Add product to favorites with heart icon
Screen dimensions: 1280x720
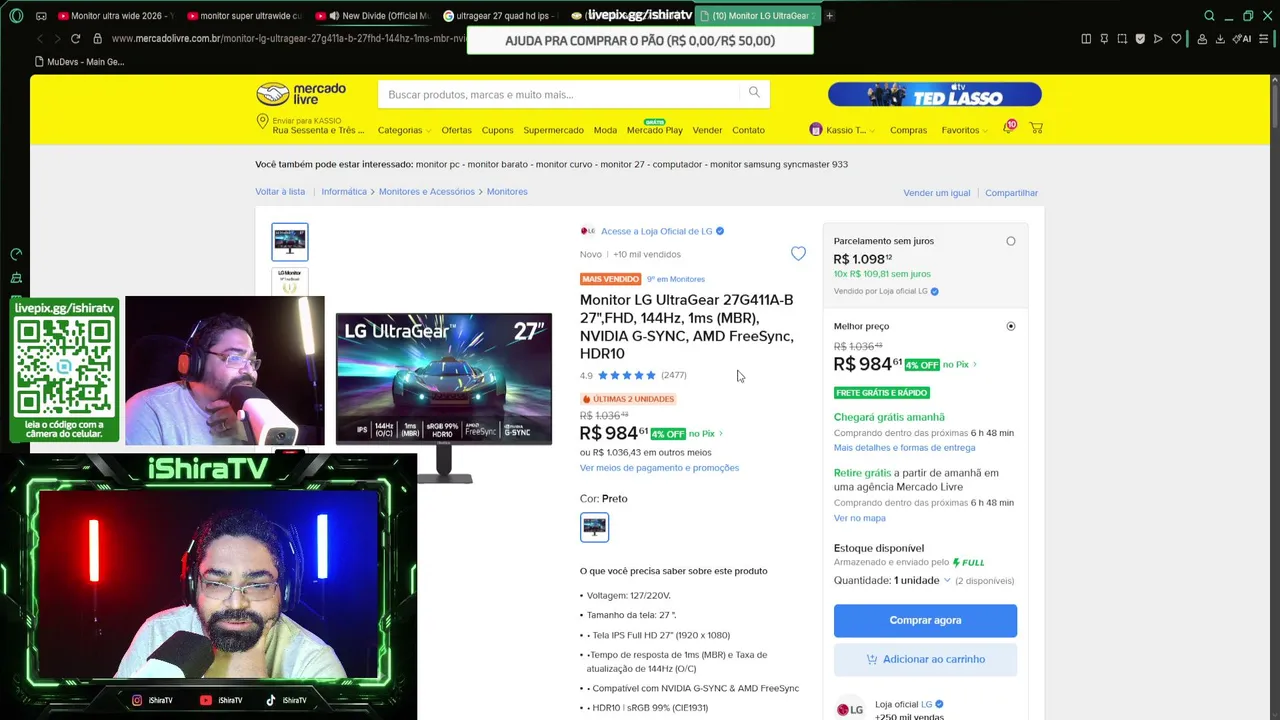pos(798,254)
